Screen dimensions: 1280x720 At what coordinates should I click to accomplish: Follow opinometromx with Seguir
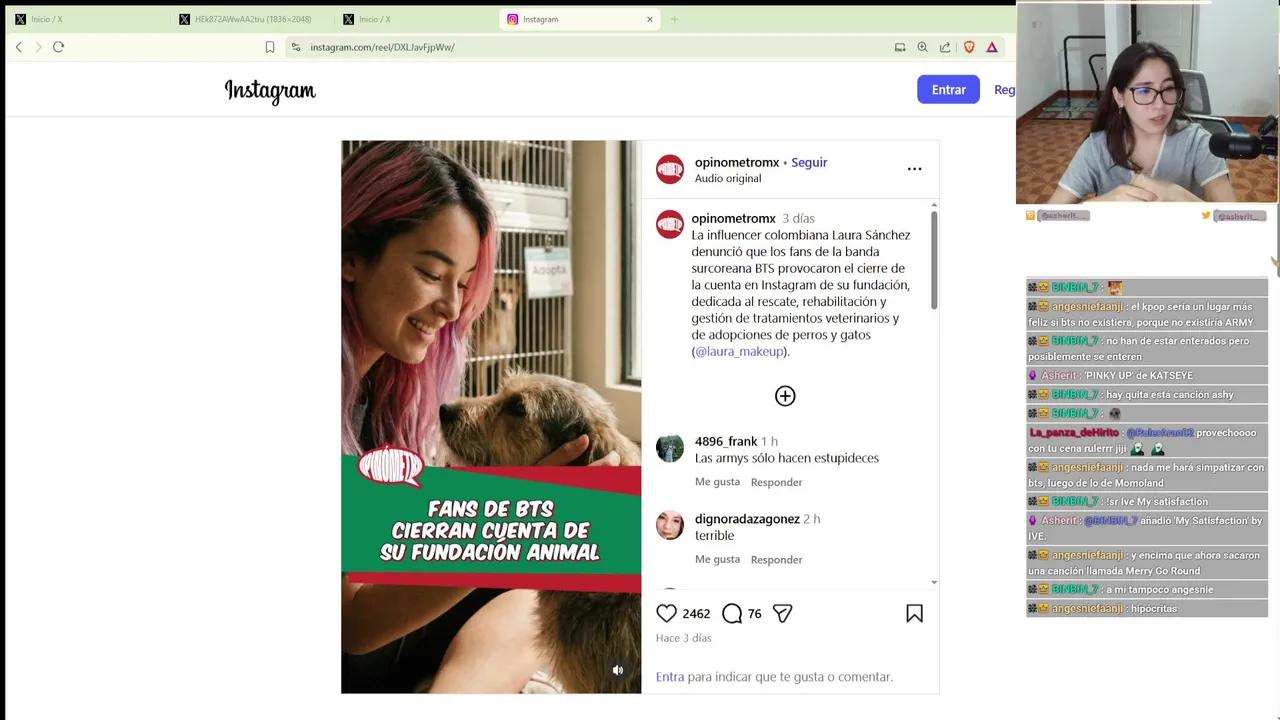pyautogui.click(x=809, y=162)
